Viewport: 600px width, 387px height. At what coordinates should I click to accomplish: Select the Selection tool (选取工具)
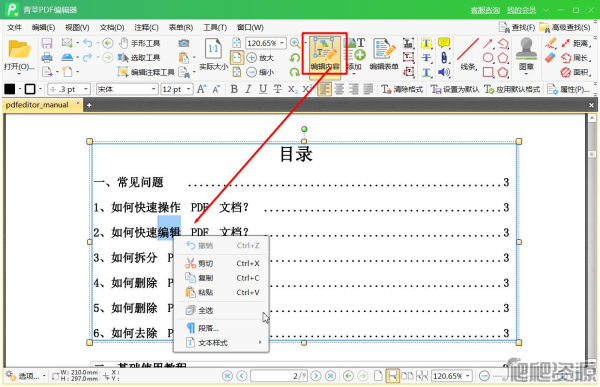[139, 57]
